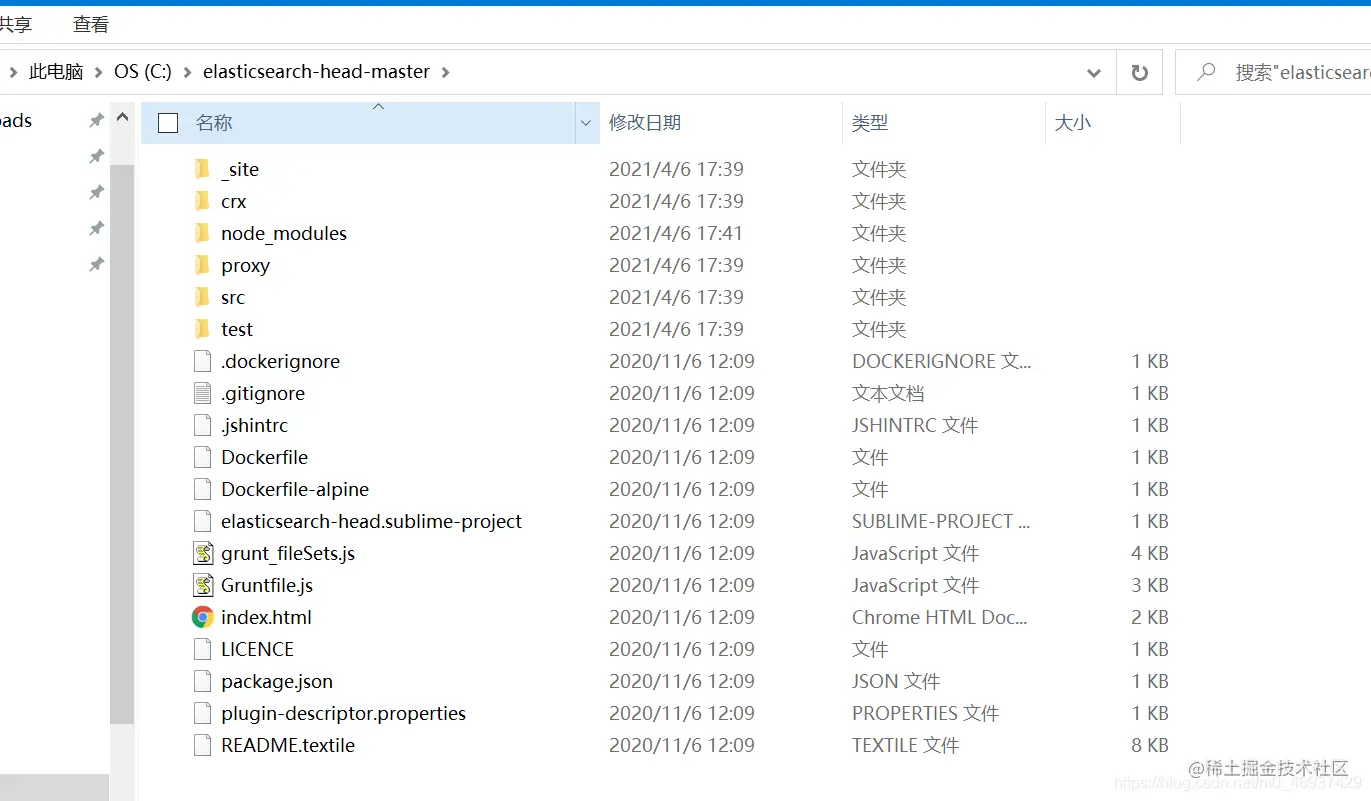Select the .gitignore file name

click(x=263, y=393)
